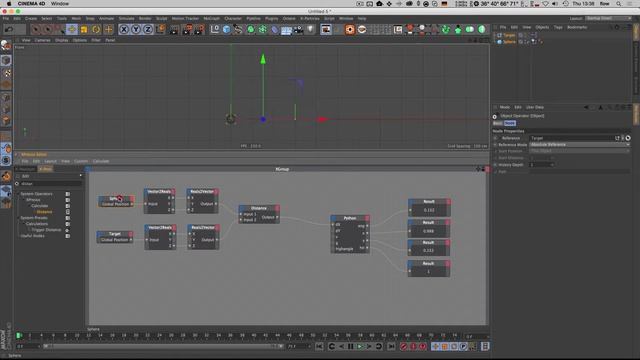Click the orange highlighted plugin icon

350,29
